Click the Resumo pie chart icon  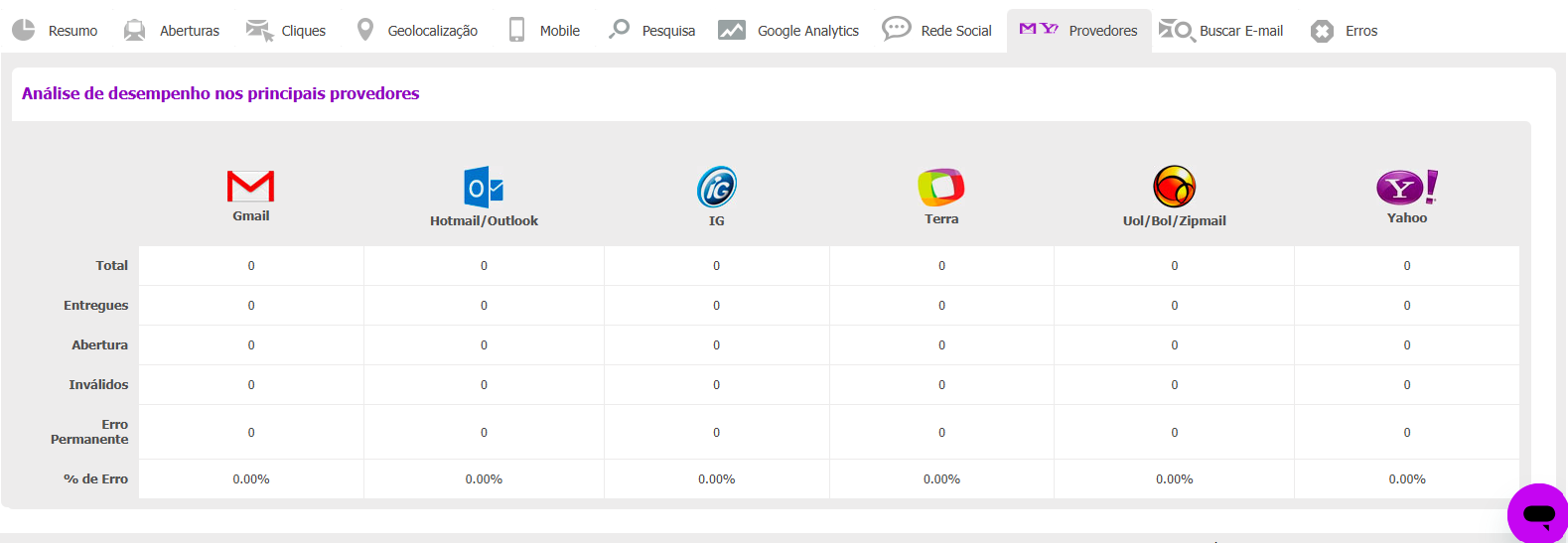point(24,30)
